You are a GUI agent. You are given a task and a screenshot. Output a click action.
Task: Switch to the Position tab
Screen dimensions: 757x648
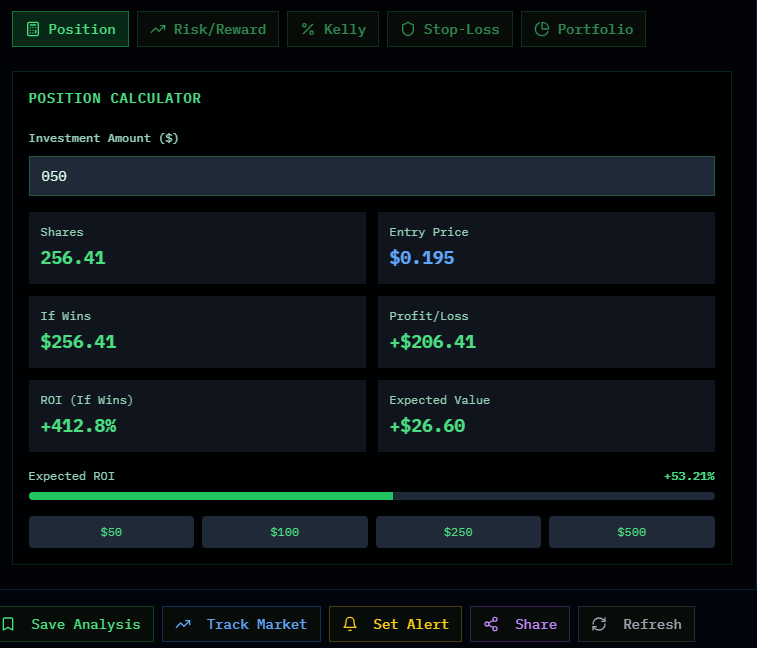click(x=70, y=29)
